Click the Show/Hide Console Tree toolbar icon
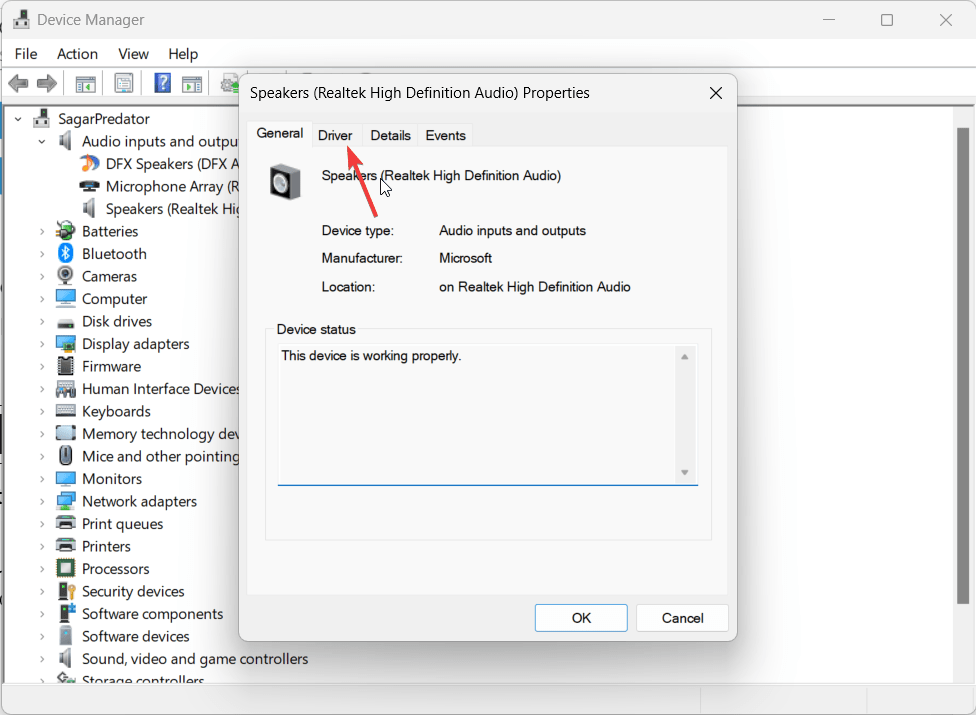The height and width of the screenshot is (715, 976). tap(85, 83)
